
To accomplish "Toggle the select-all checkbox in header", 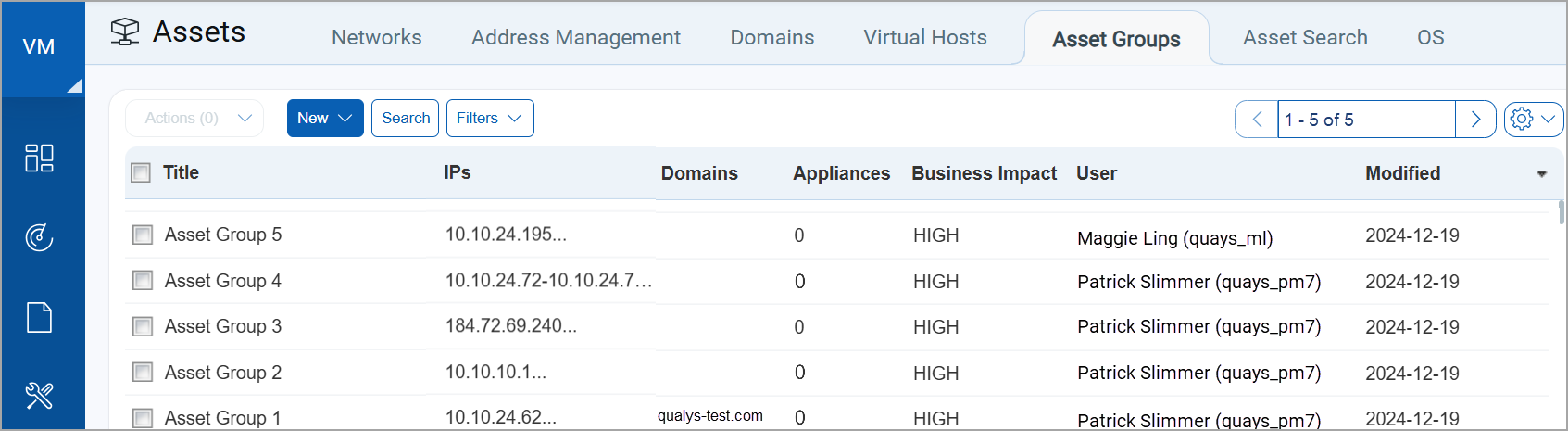I will click(141, 172).
